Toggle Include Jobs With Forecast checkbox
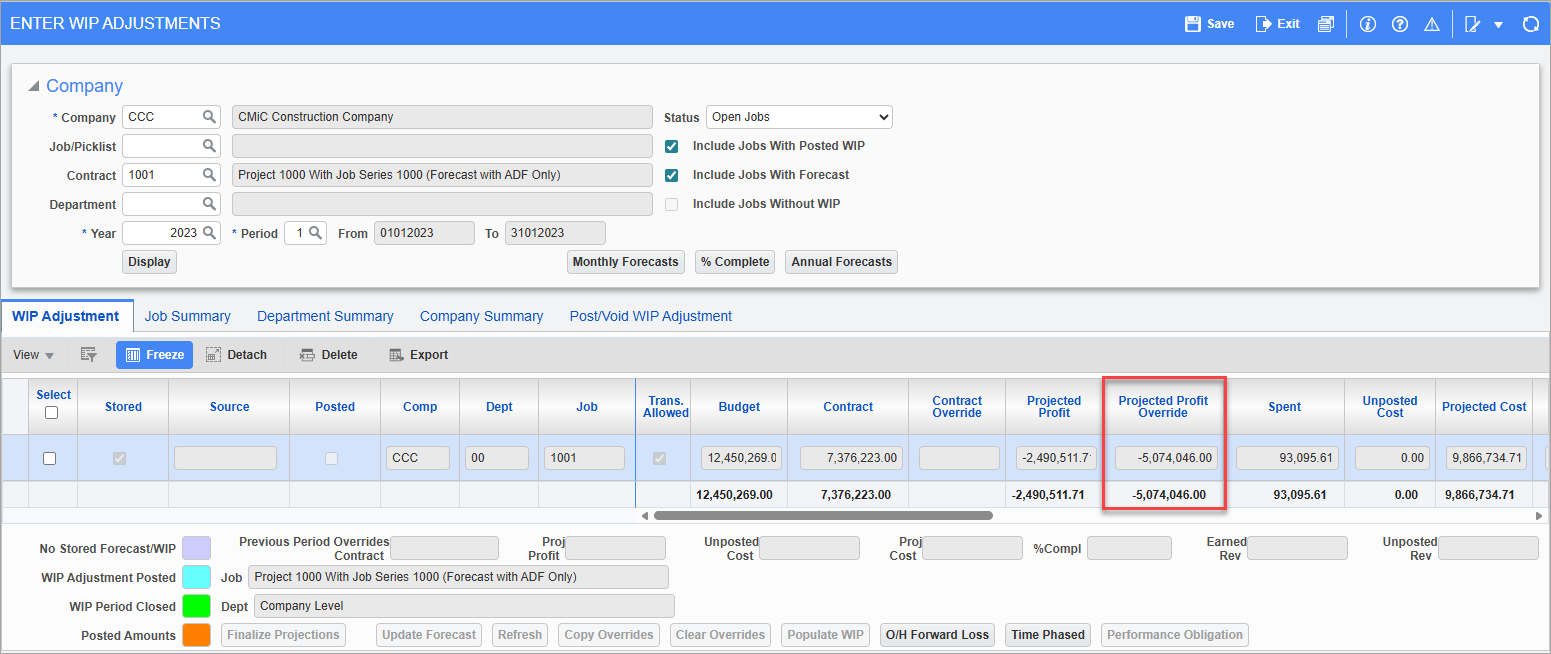The height and width of the screenshot is (654, 1551). pos(672,175)
